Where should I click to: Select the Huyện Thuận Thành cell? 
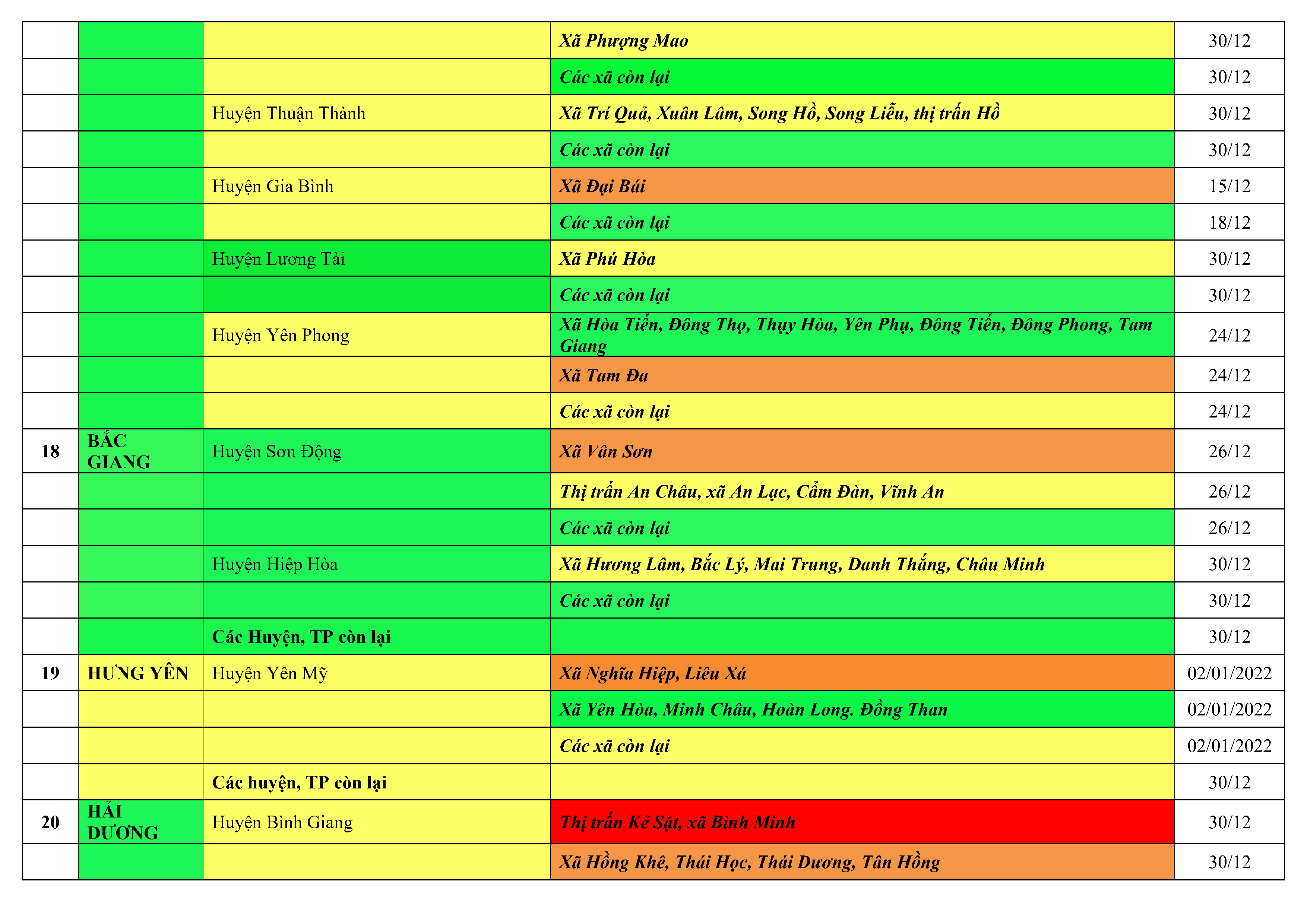376,113
